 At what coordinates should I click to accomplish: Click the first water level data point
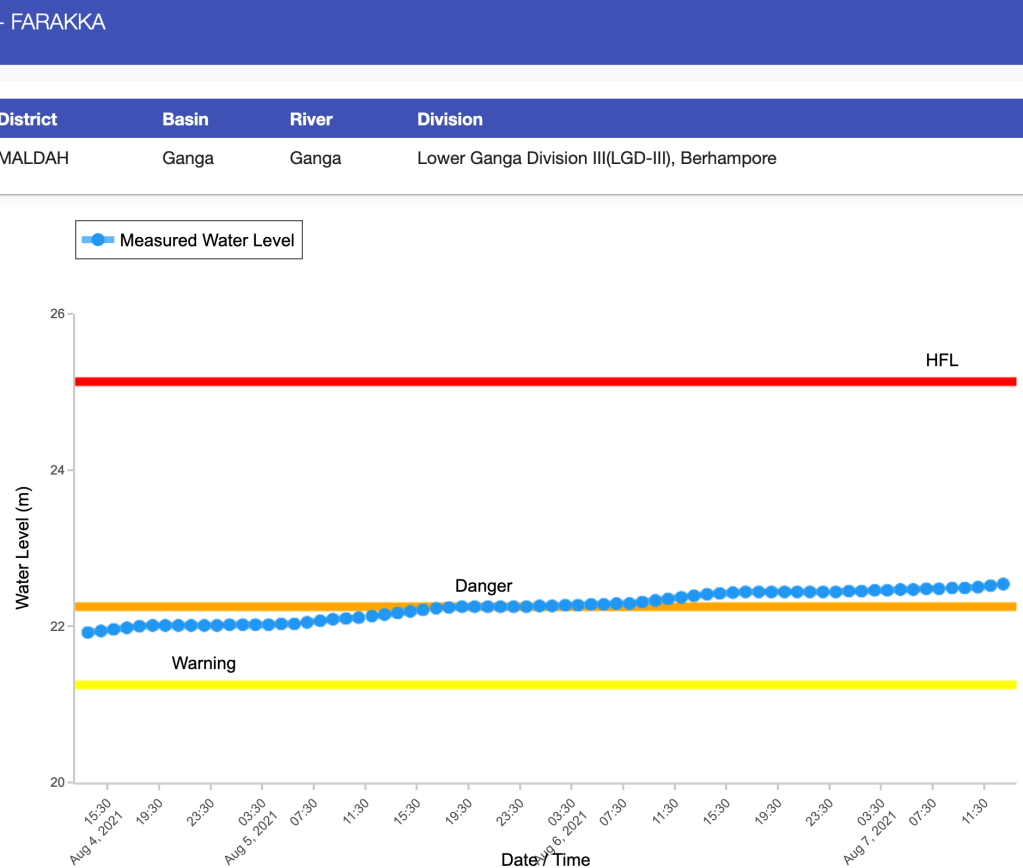tap(88, 632)
